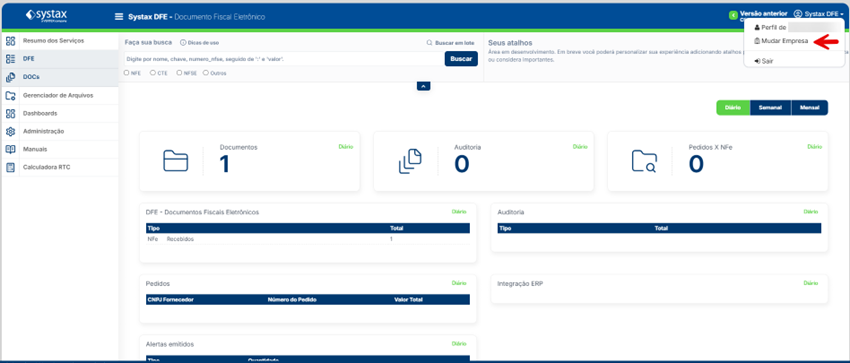The height and width of the screenshot is (363, 850).
Task: Switch period to Diário
Action: [733, 107]
